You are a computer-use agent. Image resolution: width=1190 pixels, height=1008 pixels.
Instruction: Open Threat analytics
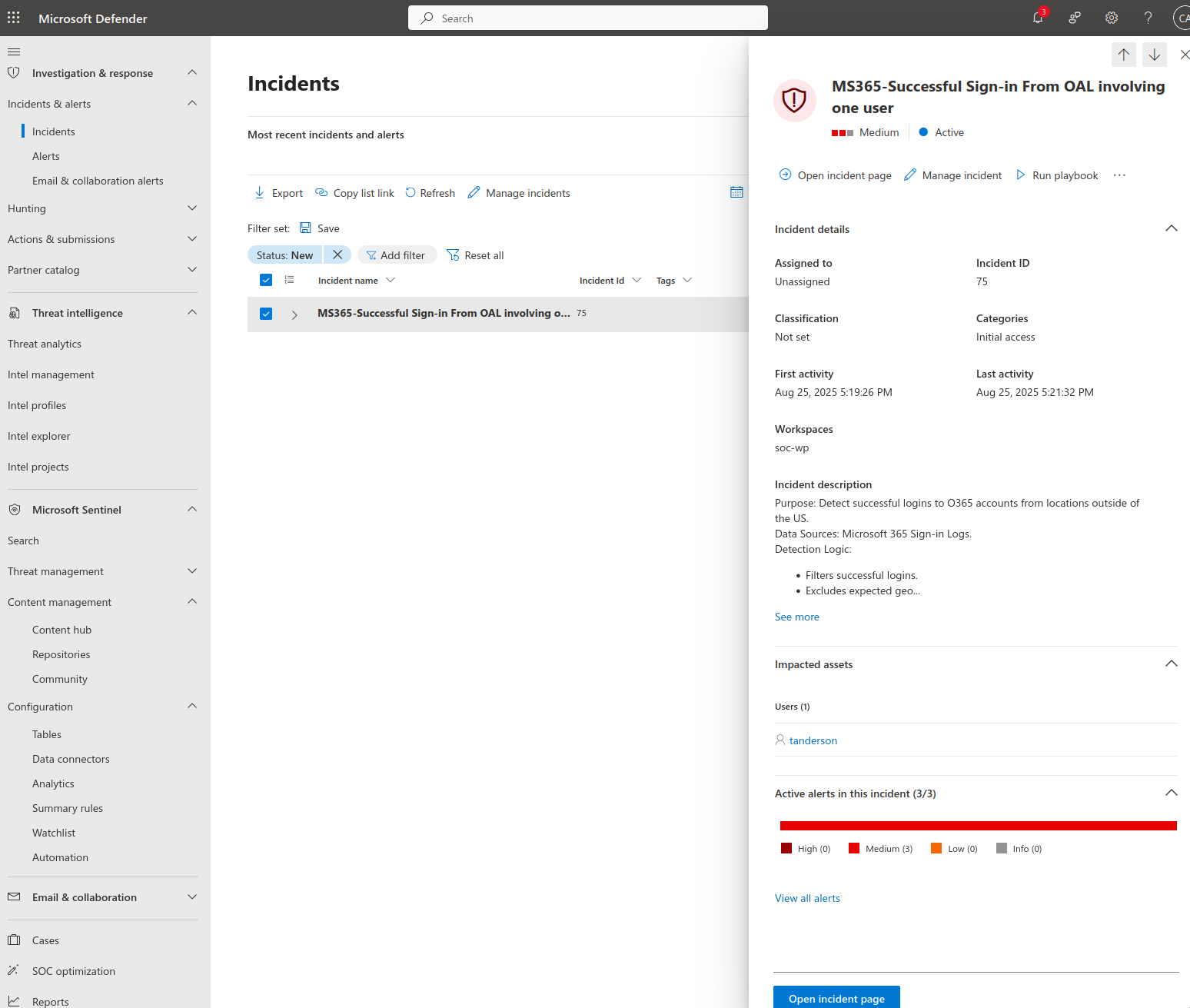click(x=45, y=344)
